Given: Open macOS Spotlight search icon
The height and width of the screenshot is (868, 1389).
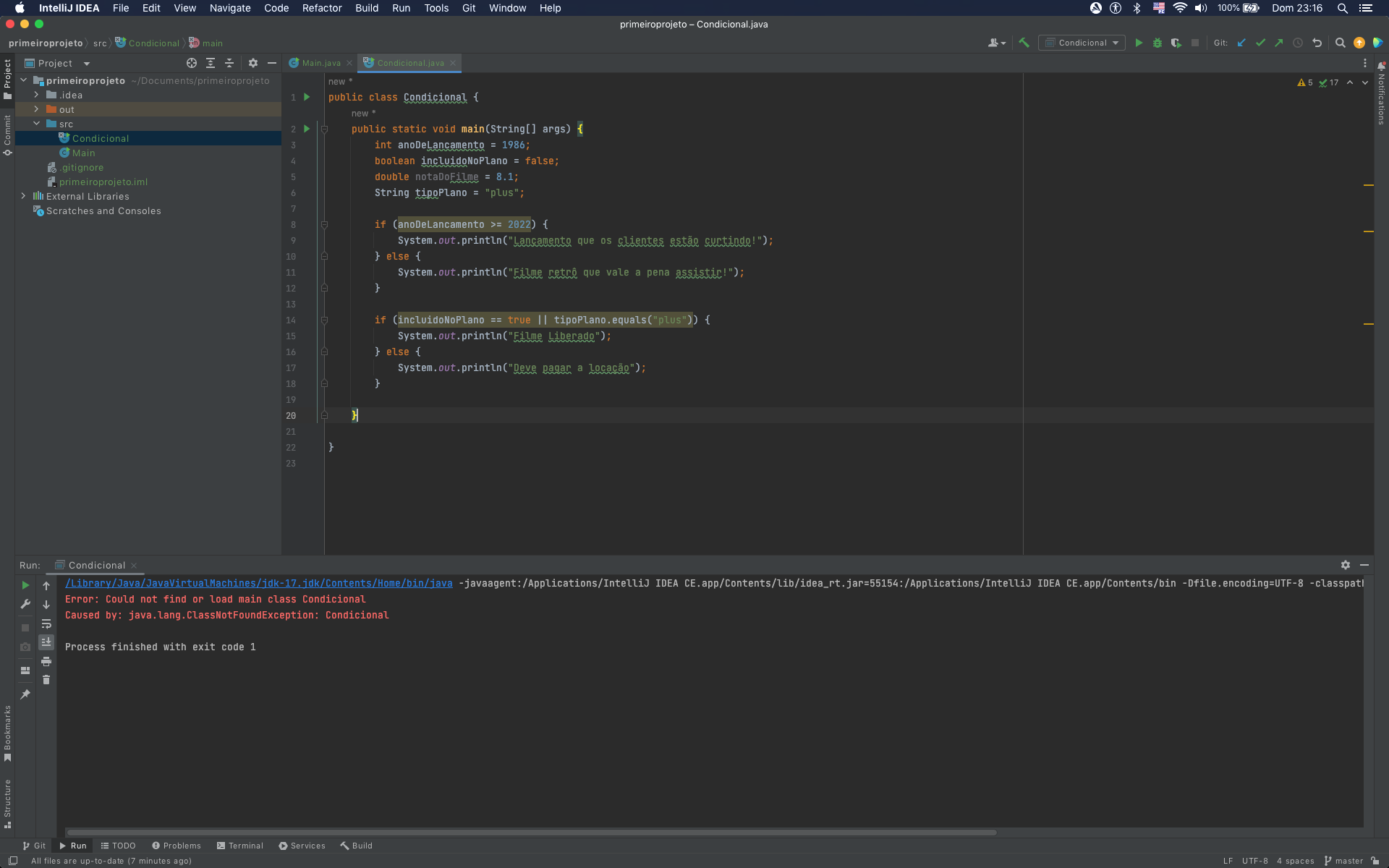Looking at the screenshot, I should tap(1343, 8).
